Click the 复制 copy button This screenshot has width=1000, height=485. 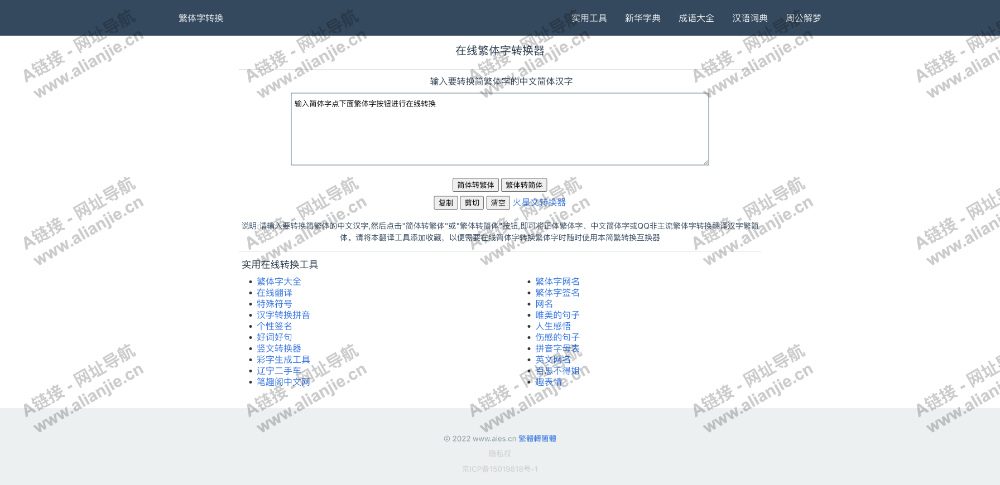click(x=445, y=202)
